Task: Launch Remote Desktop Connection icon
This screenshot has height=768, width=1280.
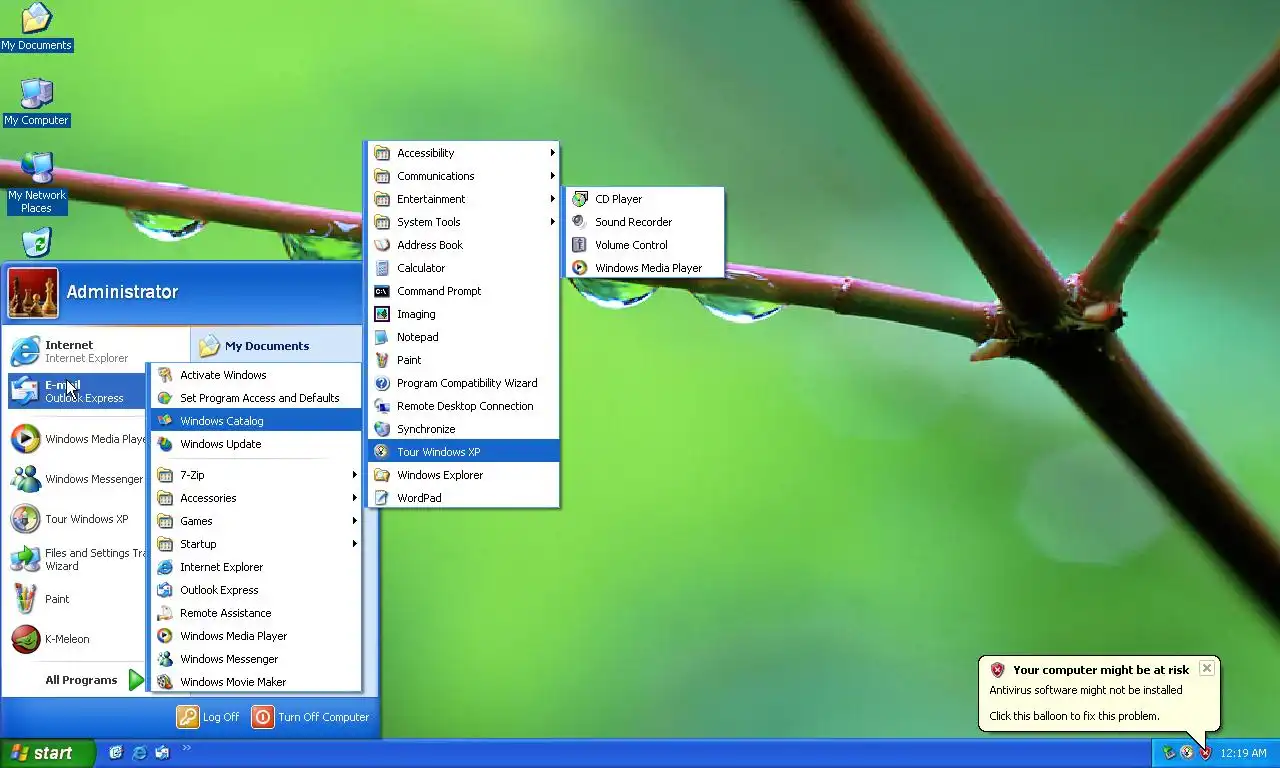Action: point(381,406)
